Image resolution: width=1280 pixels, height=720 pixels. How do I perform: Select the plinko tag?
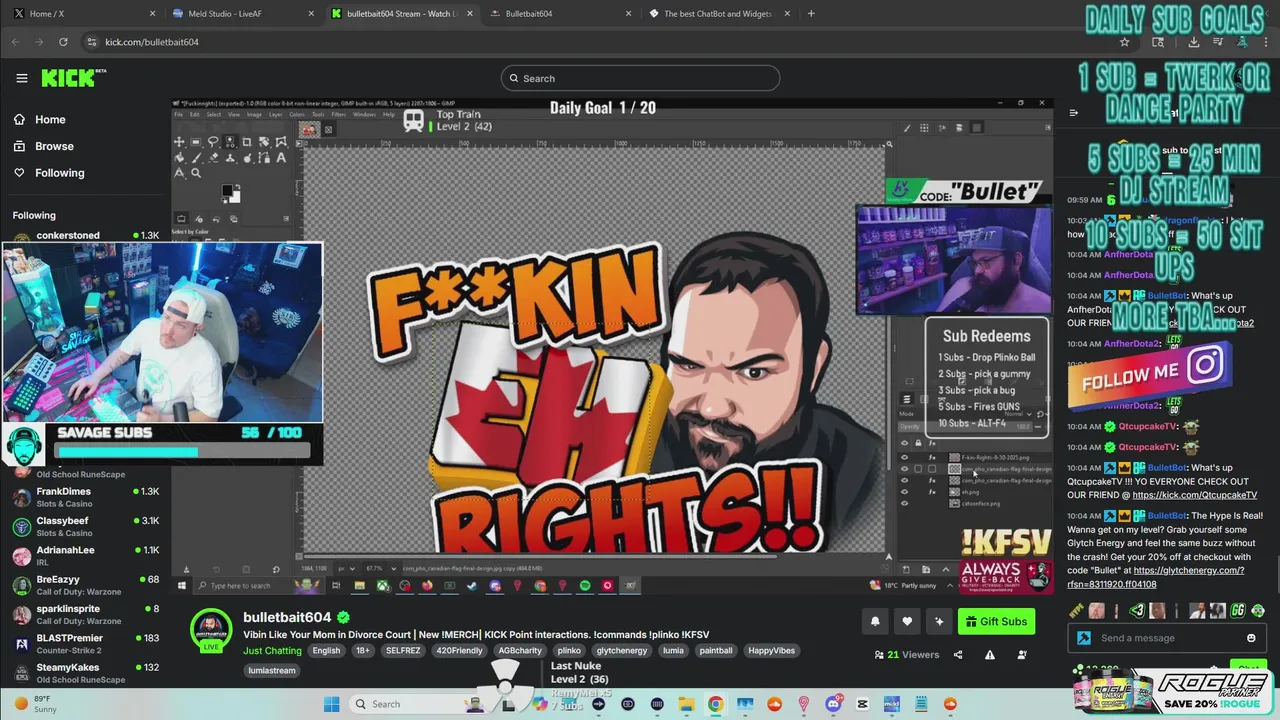[x=569, y=650]
